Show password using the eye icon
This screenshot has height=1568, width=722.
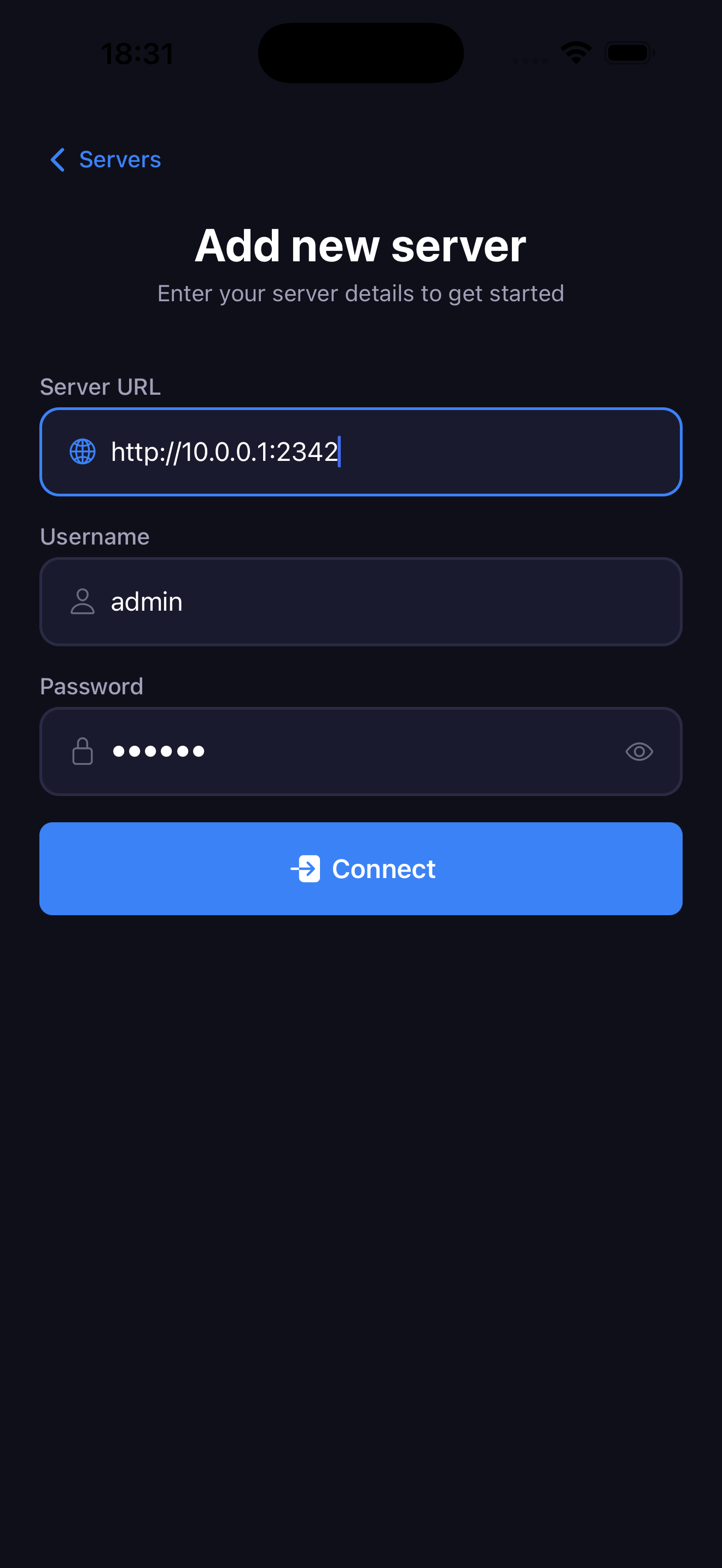[639, 752]
